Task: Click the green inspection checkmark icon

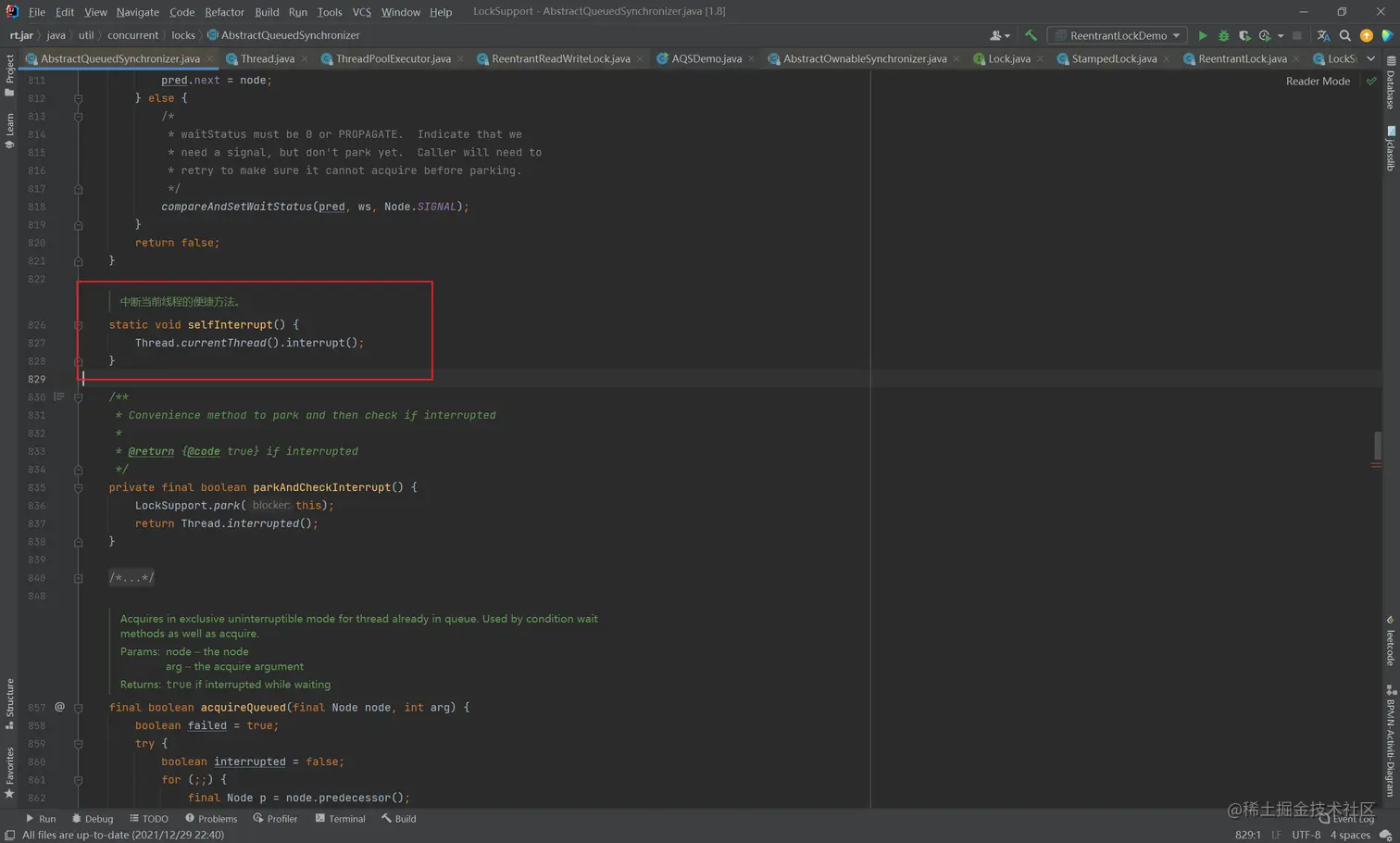Action: pyautogui.click(x=1371, y=81)
